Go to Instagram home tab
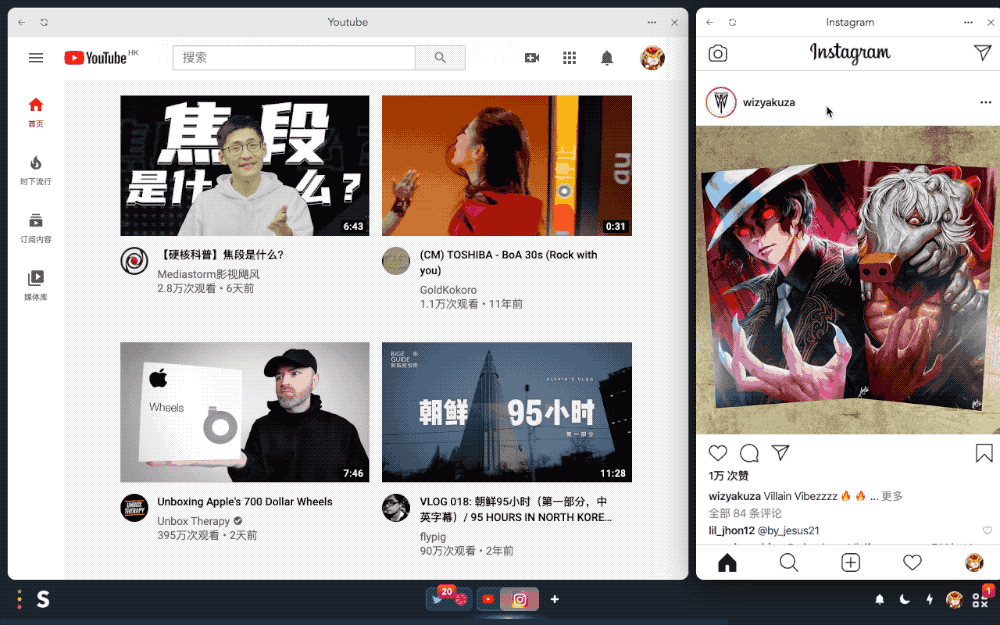The height and width of the screenshot is (625, 1000). 727,562
